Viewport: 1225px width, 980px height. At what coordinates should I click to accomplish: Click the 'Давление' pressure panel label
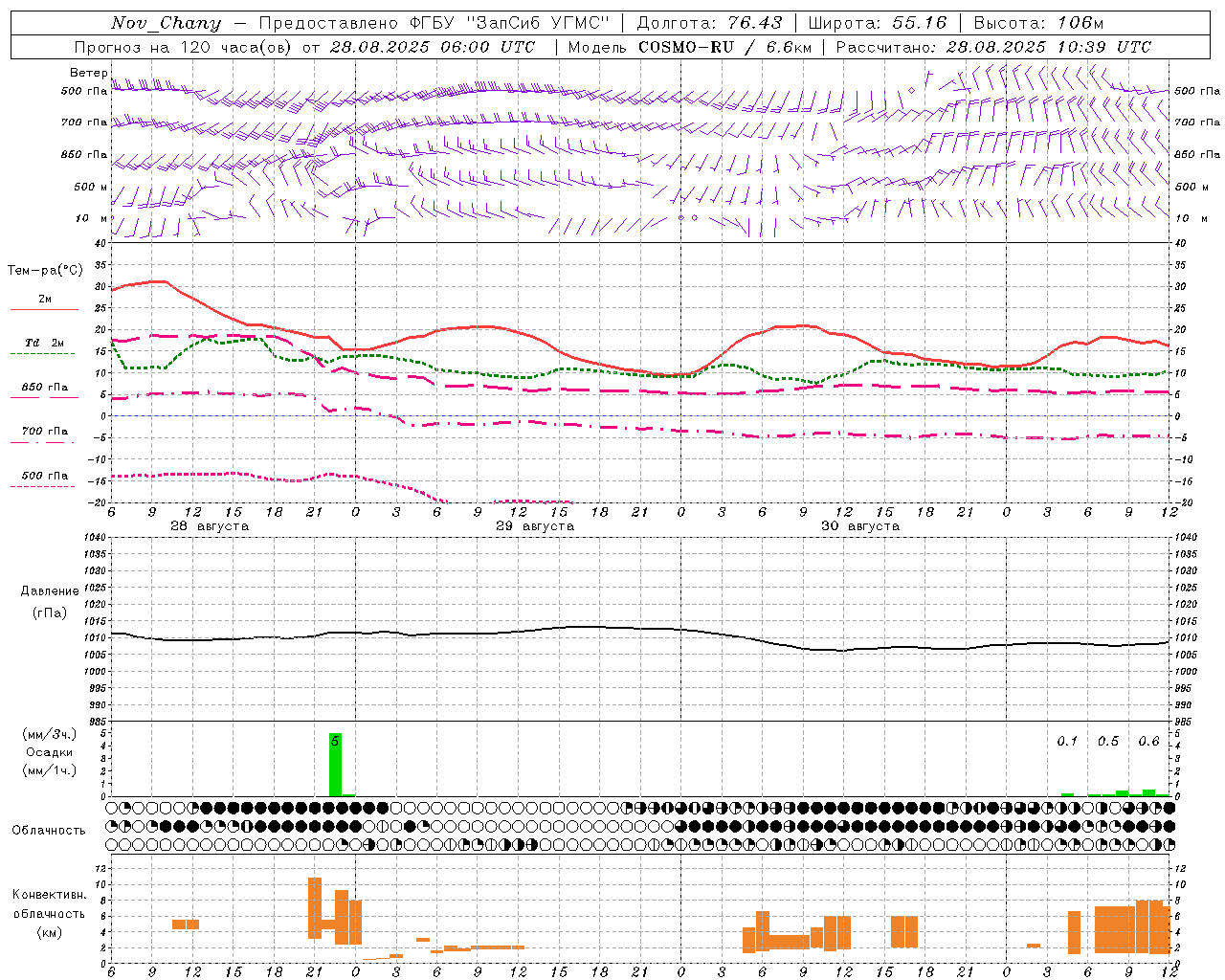[50, 591]
